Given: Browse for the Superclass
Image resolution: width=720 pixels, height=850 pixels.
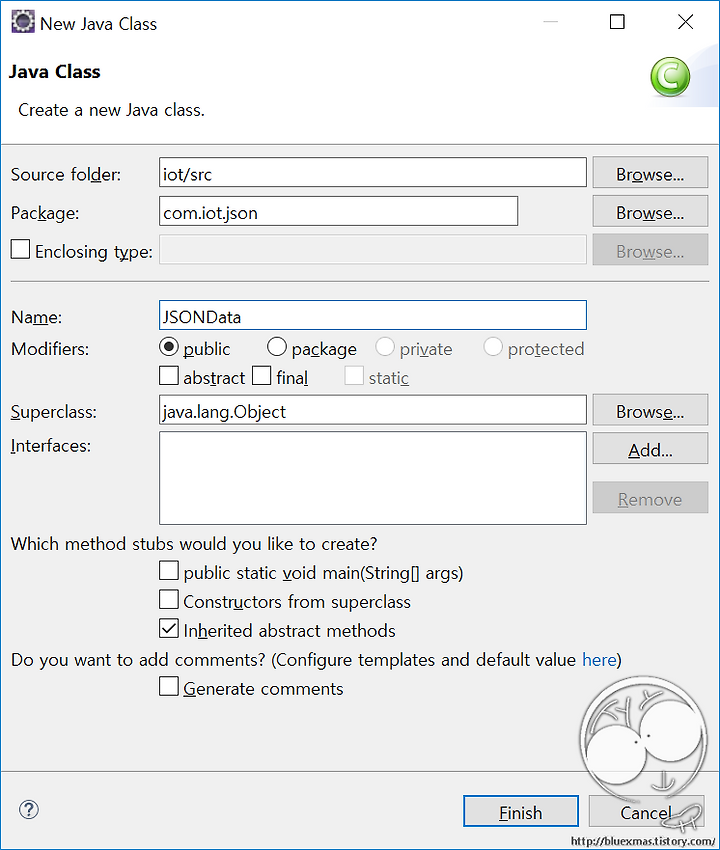Looking at the screenshot, I should point(650,410).
